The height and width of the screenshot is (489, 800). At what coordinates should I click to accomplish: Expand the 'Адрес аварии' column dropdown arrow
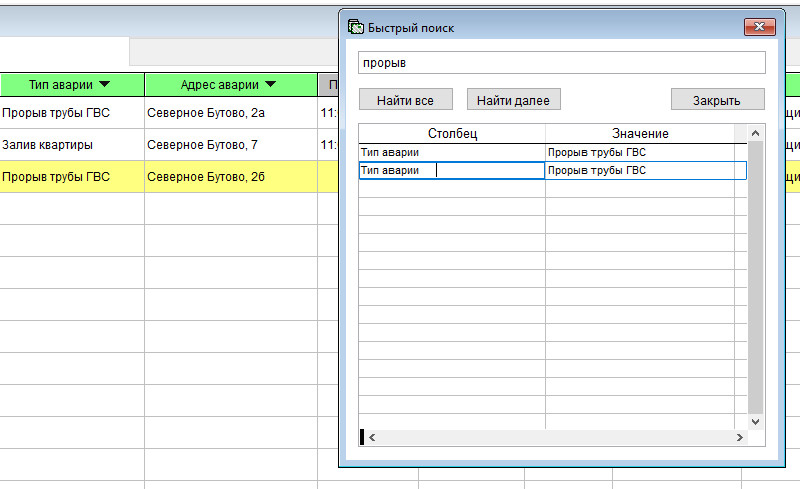pyautogui.click(x=270, y=84)
